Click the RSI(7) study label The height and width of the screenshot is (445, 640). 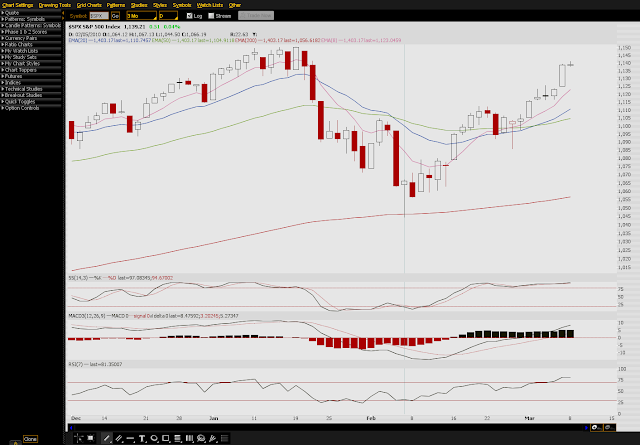pyautogui.click(x=76, y=364)
